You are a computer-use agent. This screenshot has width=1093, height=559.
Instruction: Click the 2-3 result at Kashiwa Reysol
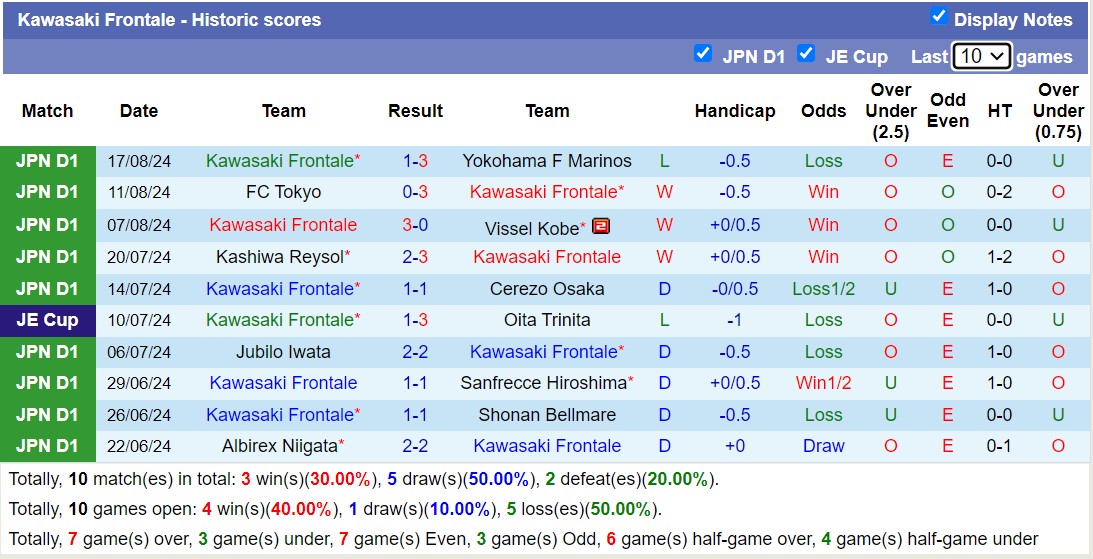point(415,256)
